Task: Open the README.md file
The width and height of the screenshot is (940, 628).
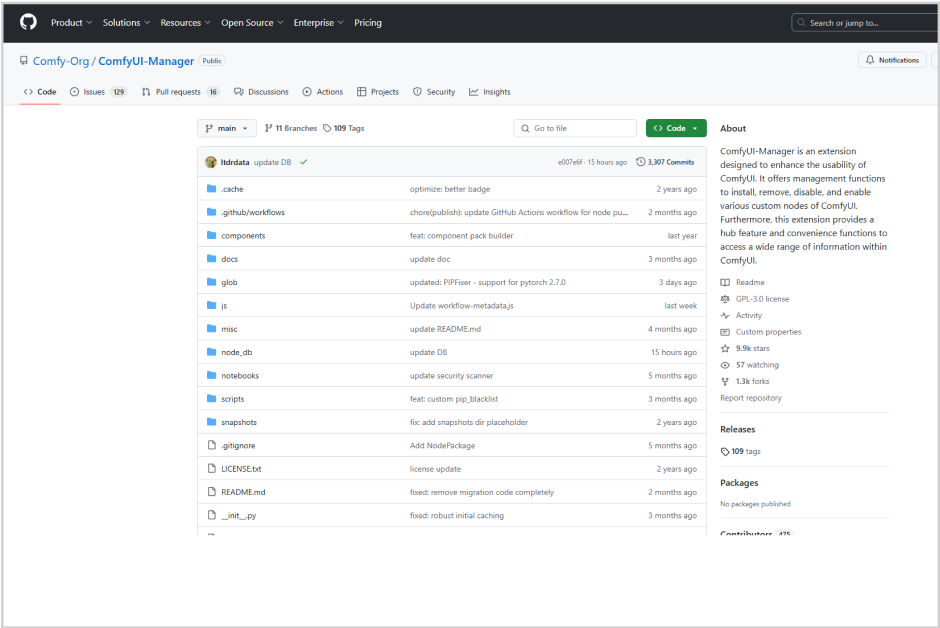Action: tap(243, 493)
